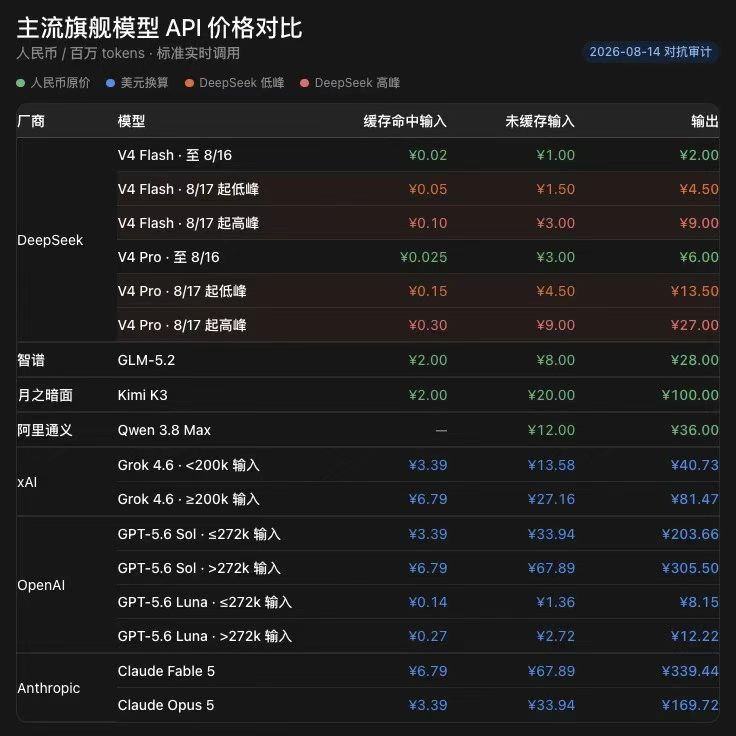Screen dimensions: 736x736
Task: Click the 缓存命中输入 column header
Action: click(405, 121)
